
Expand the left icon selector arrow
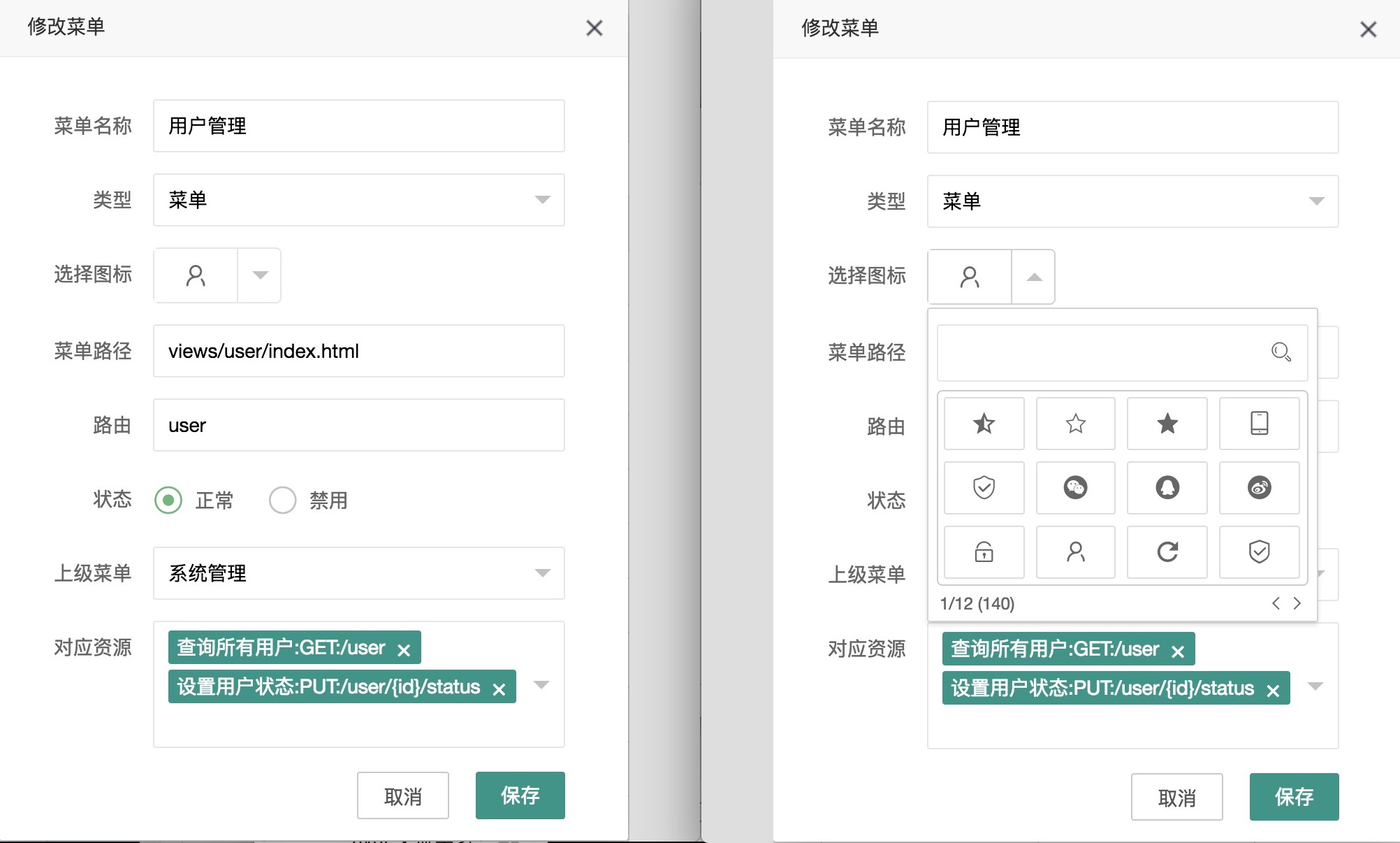pos(260,275)
